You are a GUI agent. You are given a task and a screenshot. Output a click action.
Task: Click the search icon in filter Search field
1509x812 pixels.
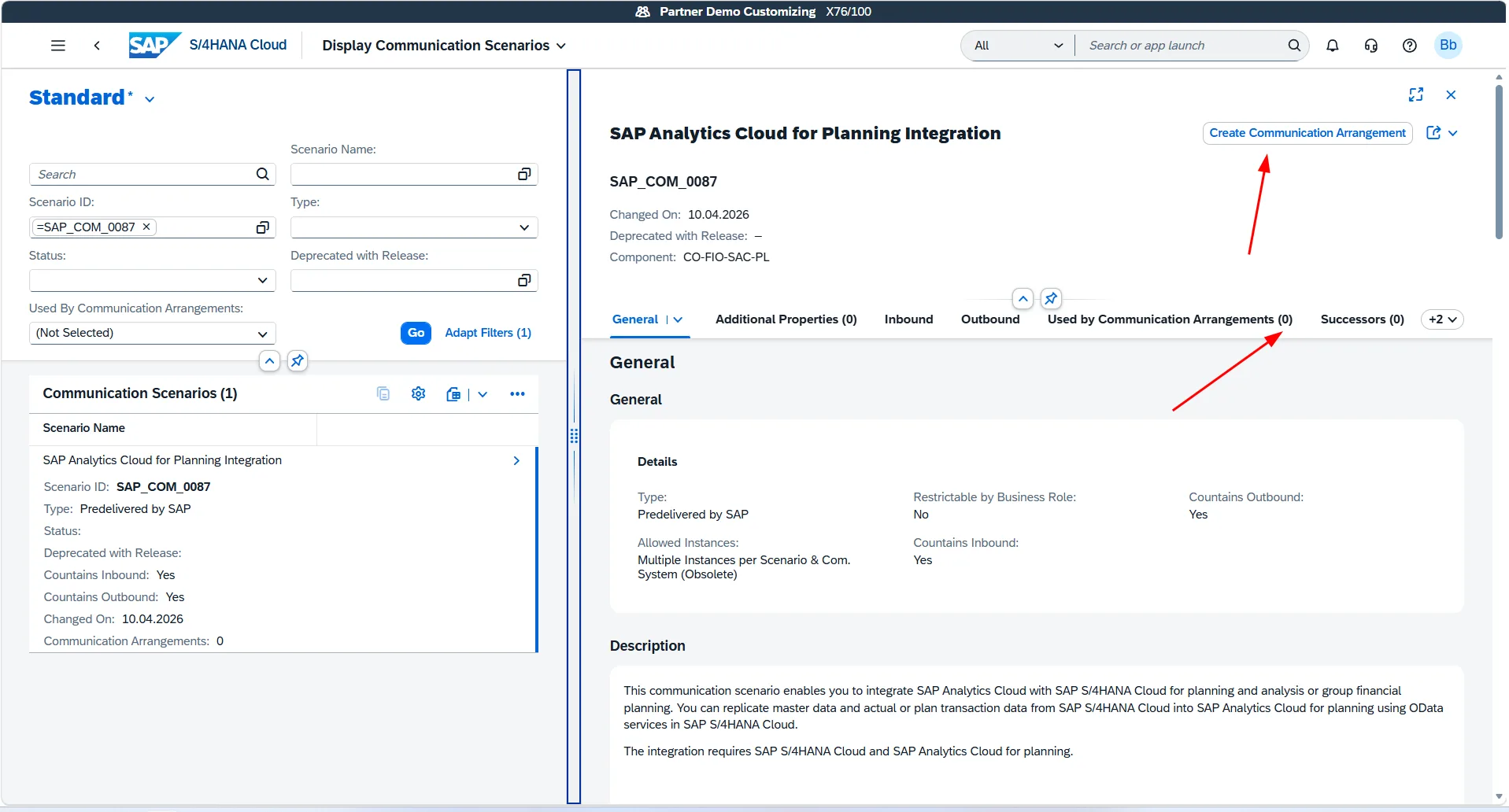click(263, 174)
